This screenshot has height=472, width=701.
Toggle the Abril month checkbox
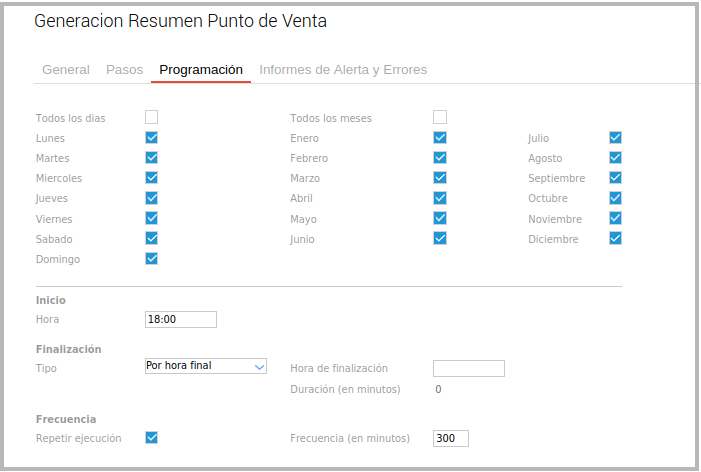click(440, 198)
